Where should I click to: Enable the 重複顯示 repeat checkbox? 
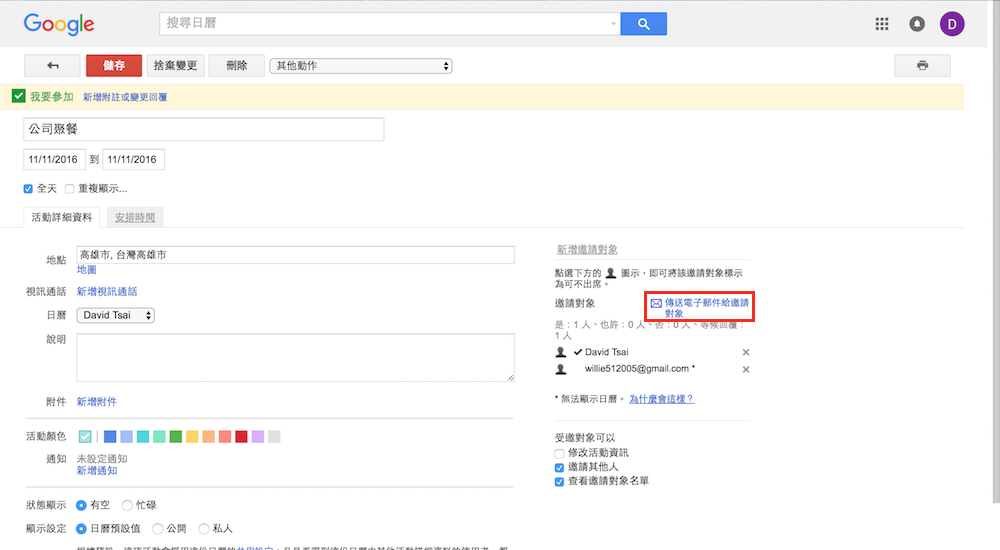pyautogui.click(x=70, y=188)
